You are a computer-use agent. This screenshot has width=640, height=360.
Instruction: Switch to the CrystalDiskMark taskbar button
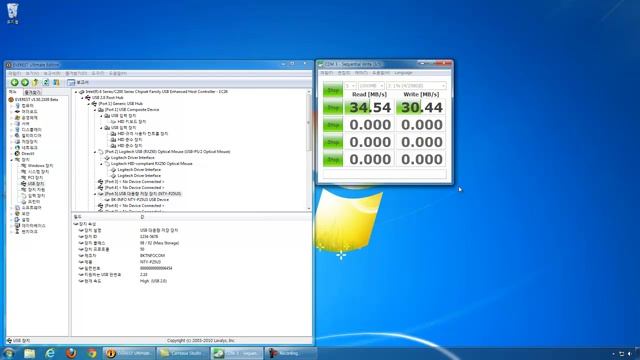[237, 353]
